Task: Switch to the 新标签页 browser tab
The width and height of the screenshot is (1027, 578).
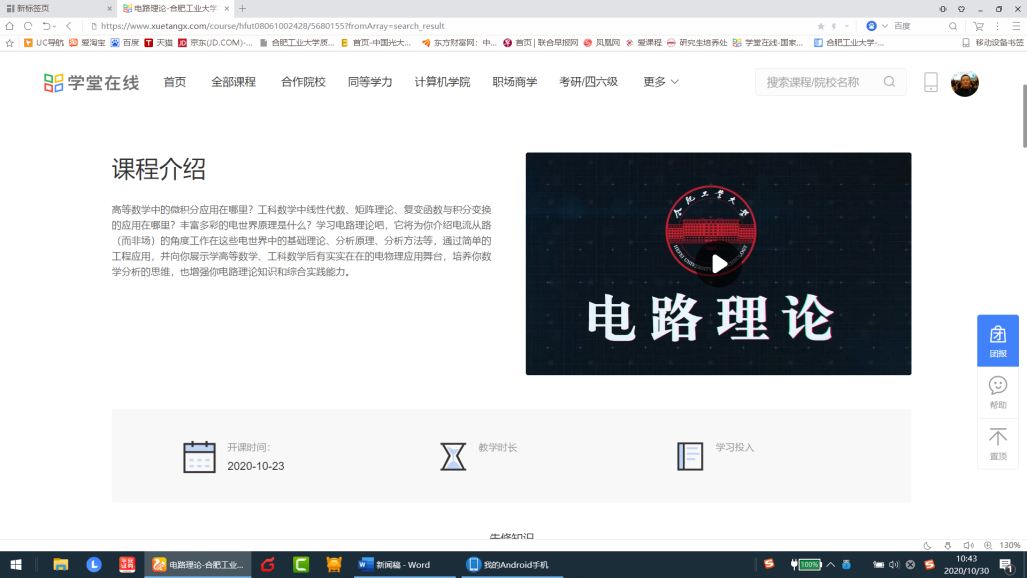Action: pyautogui.click(x=55, y=8)
